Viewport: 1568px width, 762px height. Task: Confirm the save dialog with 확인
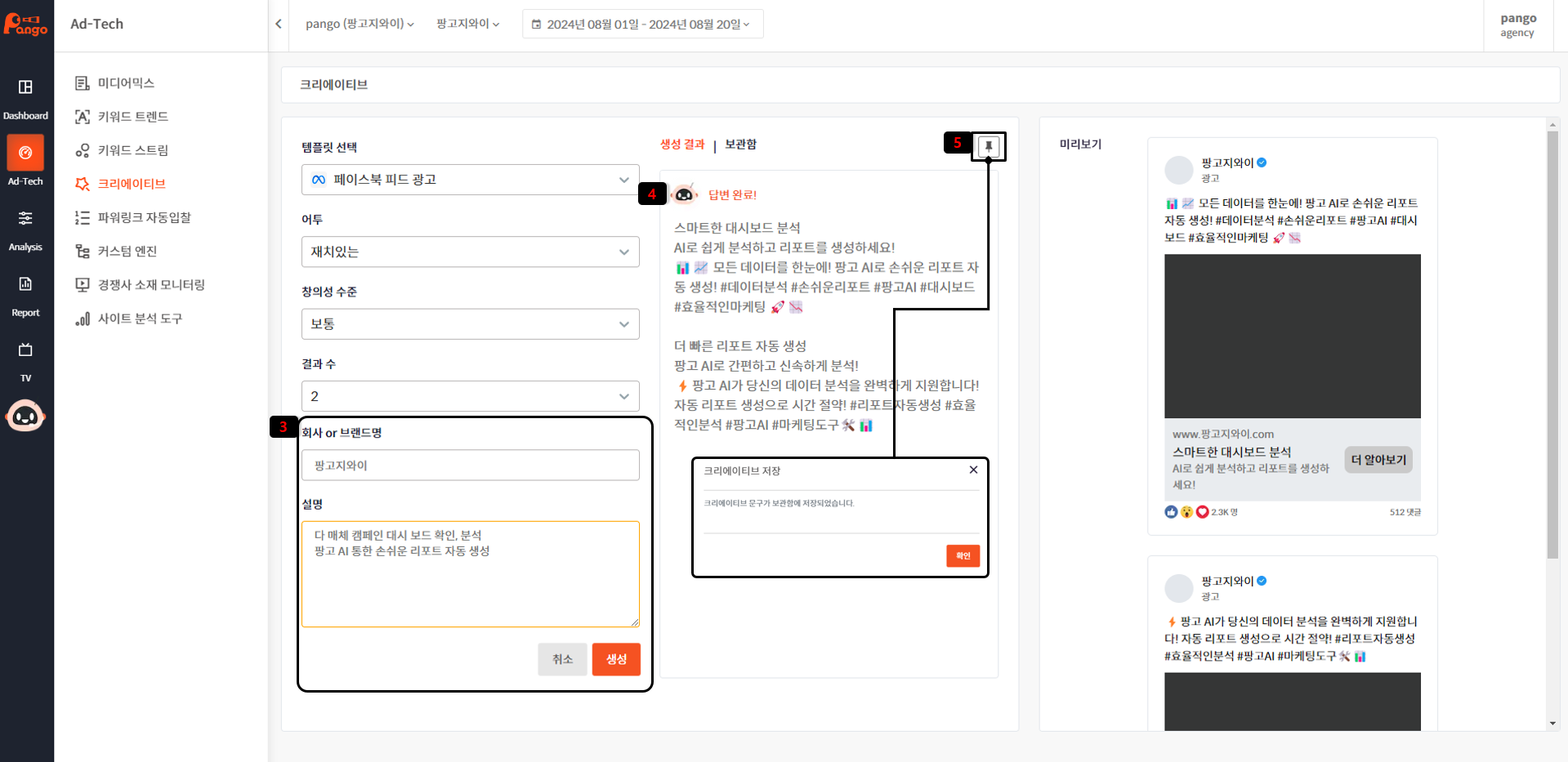coord(963,555)
